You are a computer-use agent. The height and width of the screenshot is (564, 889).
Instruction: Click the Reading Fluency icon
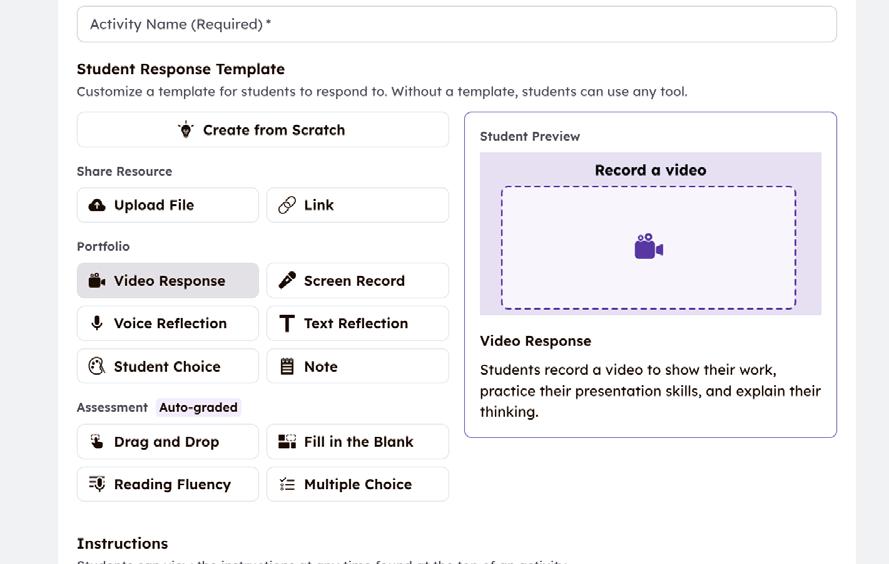(97, 484)
